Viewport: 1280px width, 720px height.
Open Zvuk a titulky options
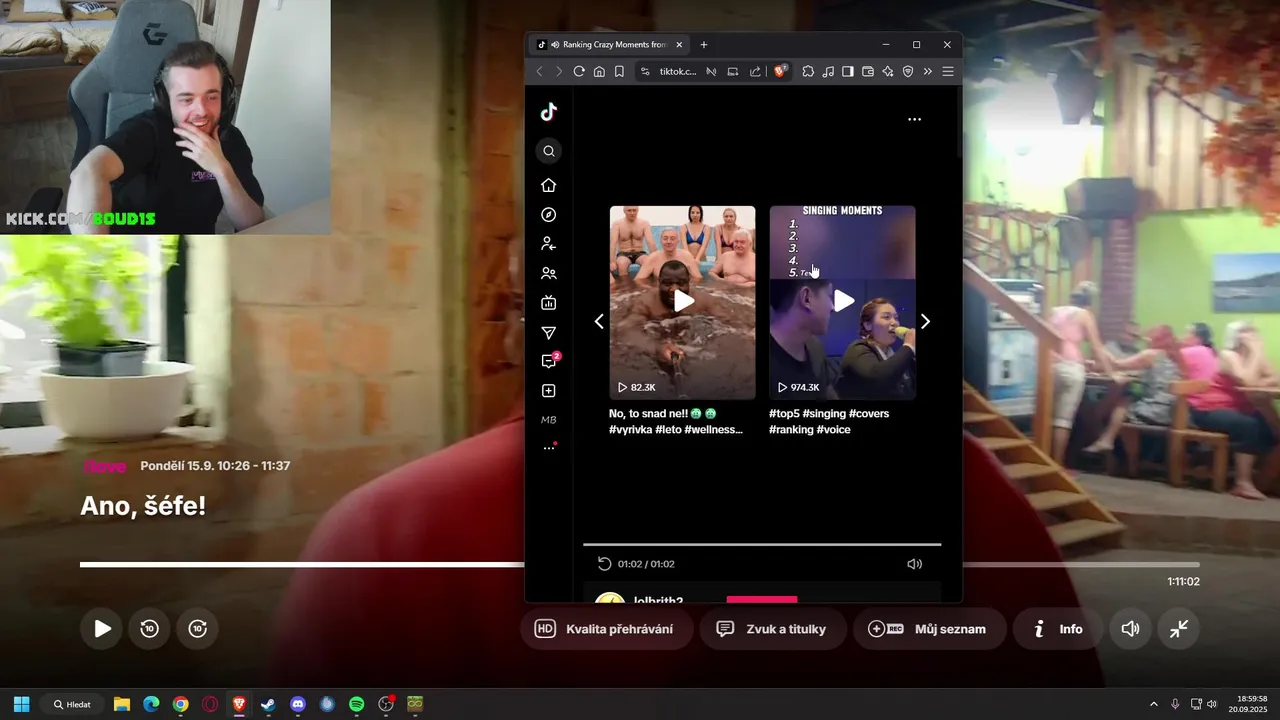pyautogui.click(x=773, y=629)
